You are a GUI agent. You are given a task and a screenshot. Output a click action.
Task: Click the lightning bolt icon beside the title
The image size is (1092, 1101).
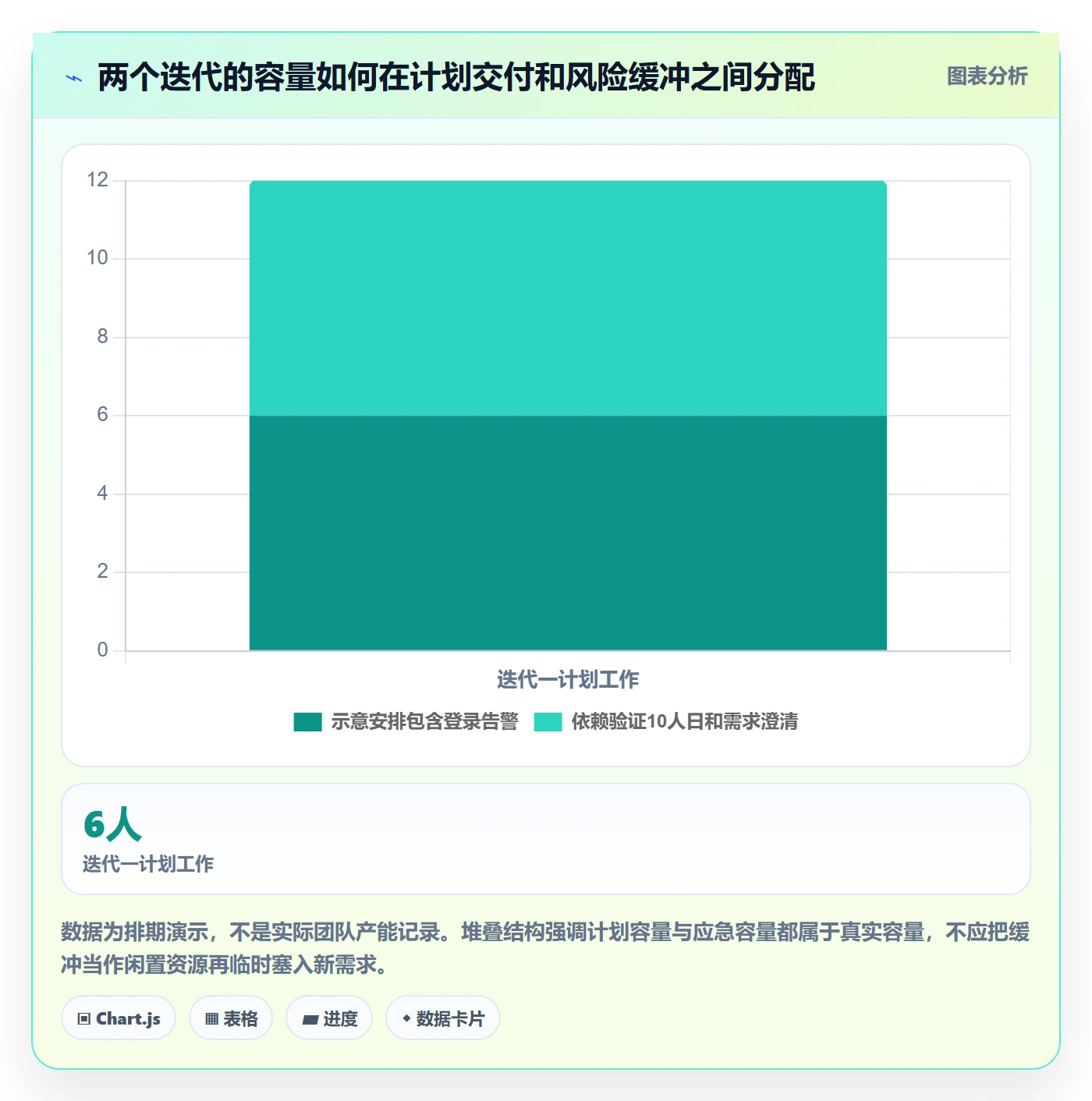[x=74, y=78]
